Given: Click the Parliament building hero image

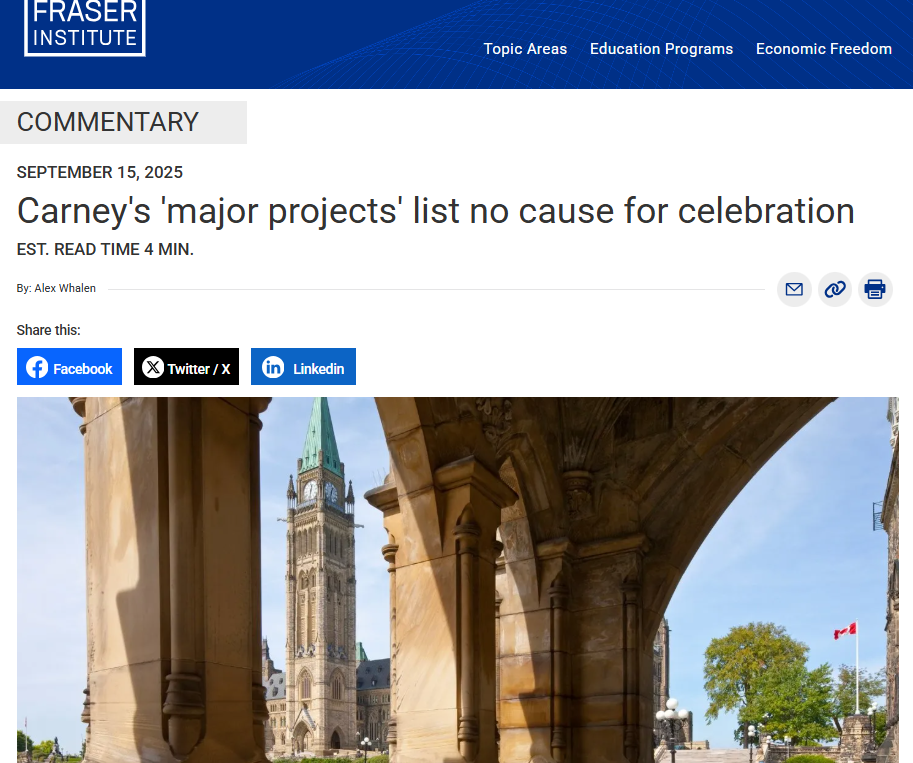Looking at the screenshot, I should point(456,580).
